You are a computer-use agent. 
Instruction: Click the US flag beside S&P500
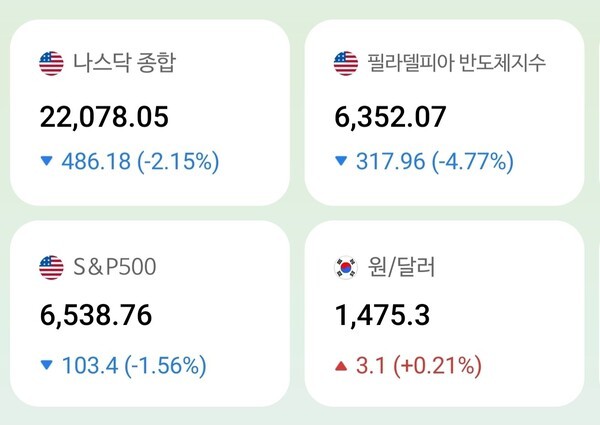(x=51, y=267)
